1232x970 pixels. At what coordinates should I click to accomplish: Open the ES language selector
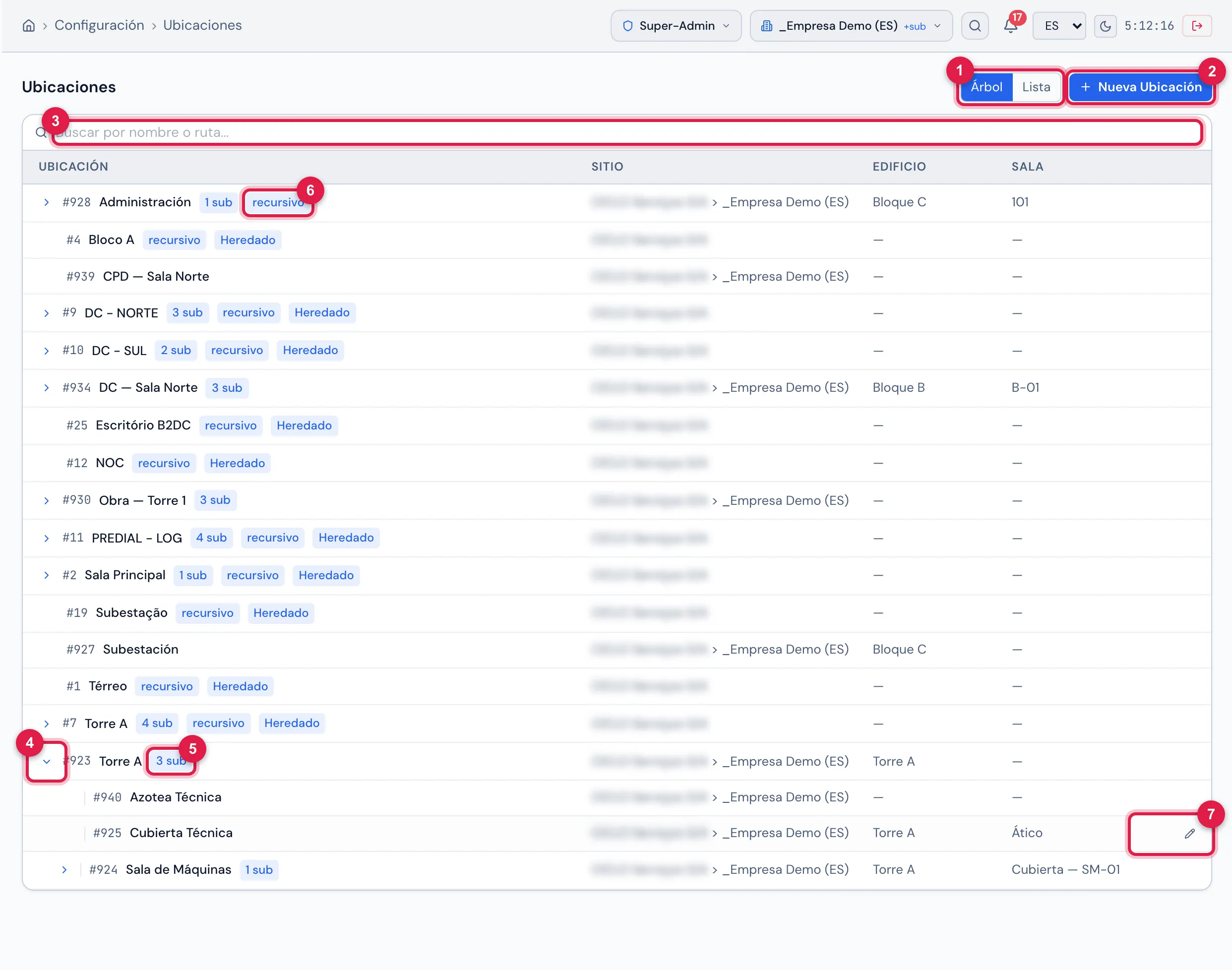coord(1059,26)
